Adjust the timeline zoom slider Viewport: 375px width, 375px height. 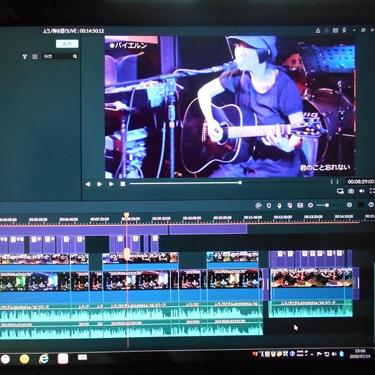point(329,205)
